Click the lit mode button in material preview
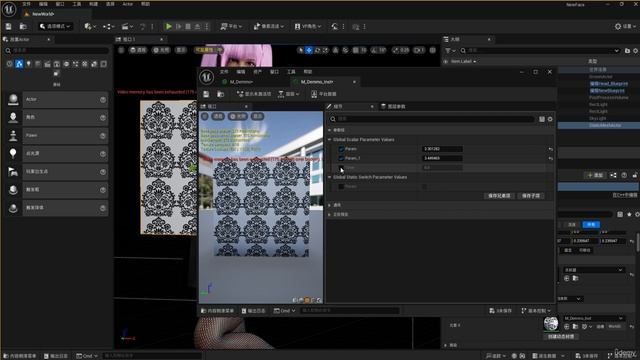Image resolution: width=640 pixels, height=360 pixels. tap(238, 117)
